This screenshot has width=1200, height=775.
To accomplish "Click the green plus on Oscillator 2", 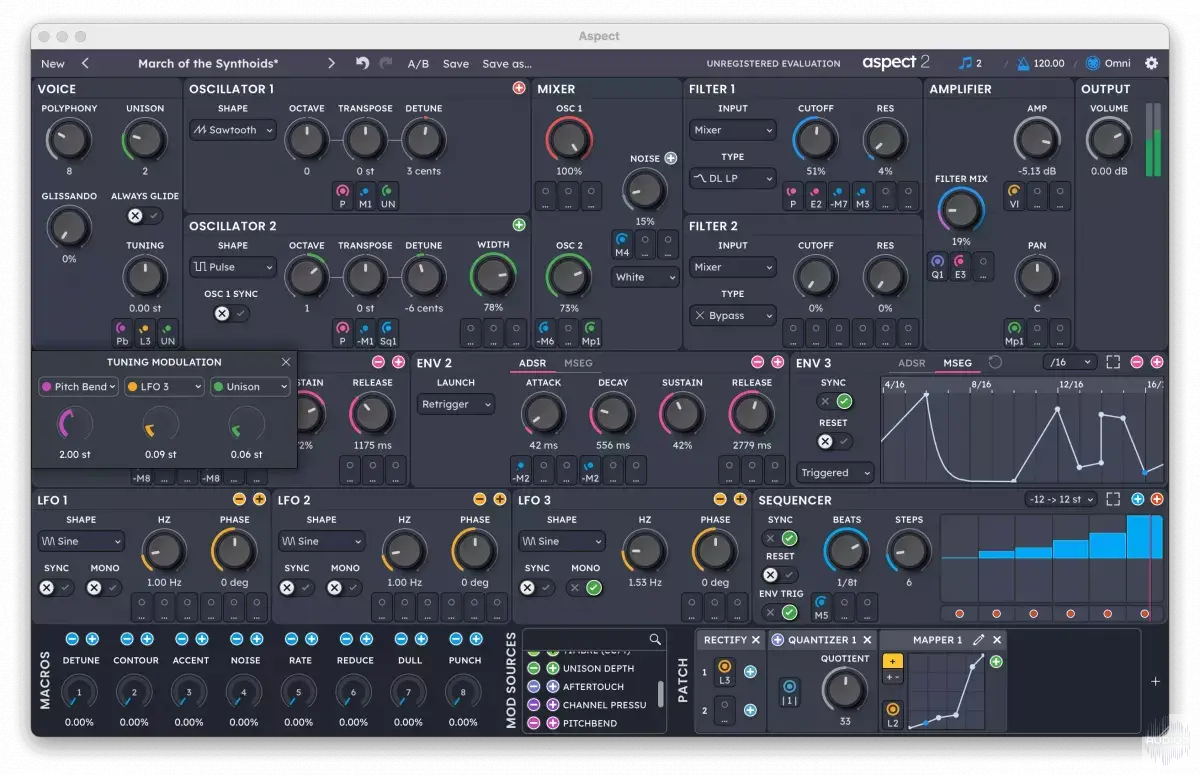I will pos(519,226).
